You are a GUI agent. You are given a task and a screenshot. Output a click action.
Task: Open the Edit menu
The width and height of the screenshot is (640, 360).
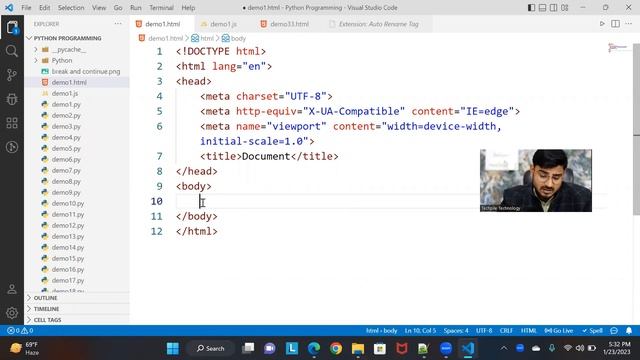[44, 8]
